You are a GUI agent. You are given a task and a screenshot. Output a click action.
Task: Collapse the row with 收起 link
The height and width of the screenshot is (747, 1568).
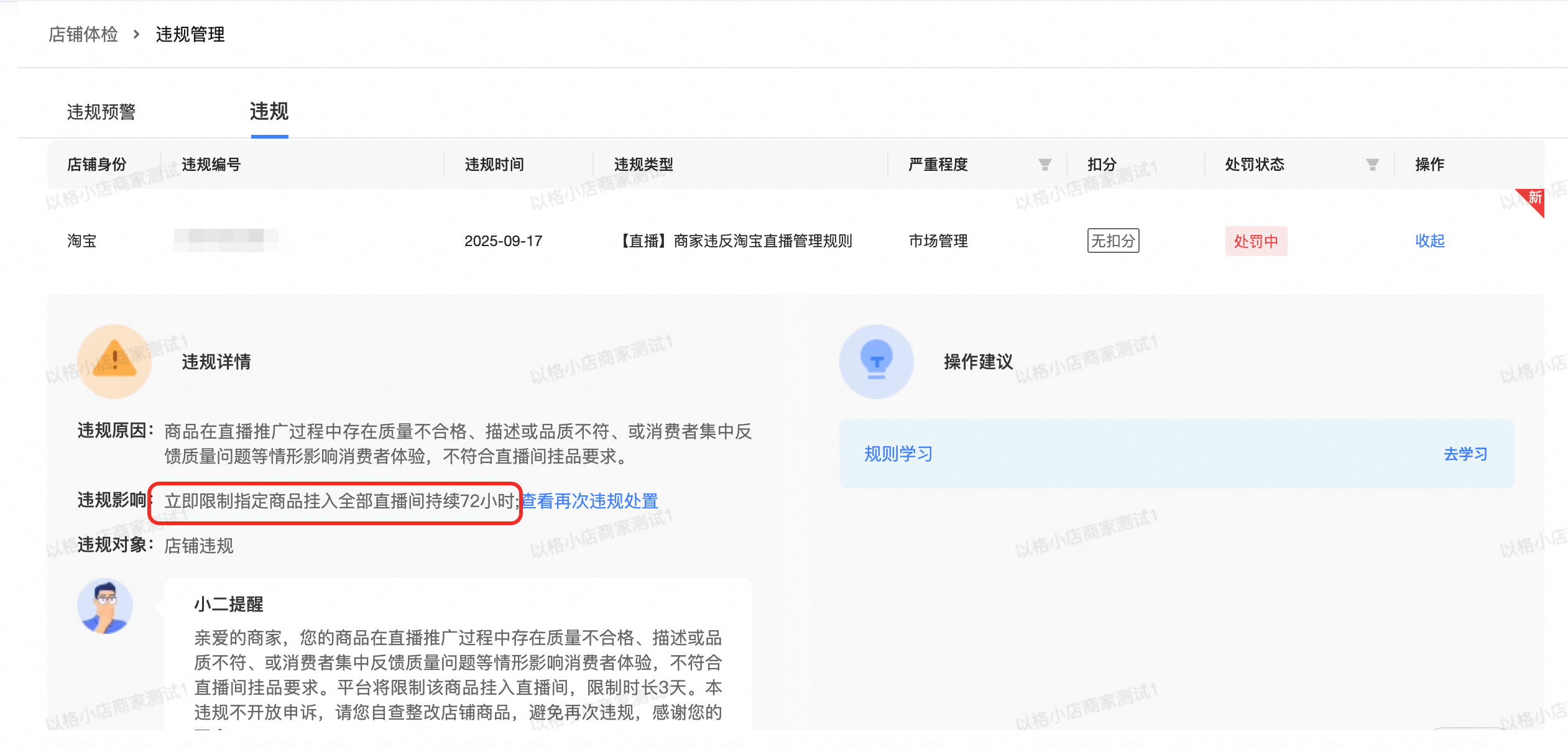pos(1430,241)
